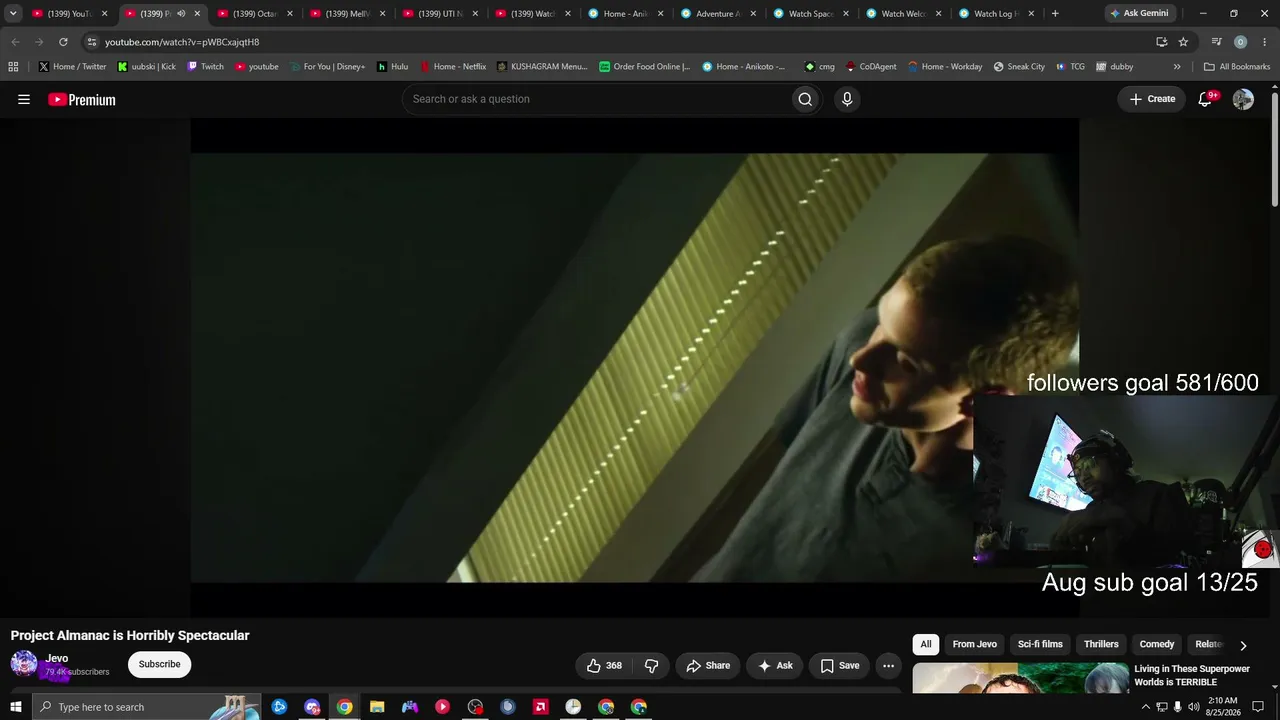Switch to the Watch Log Horizon tab
Viewport: 1280px width, 720px height.
[995, 14]
